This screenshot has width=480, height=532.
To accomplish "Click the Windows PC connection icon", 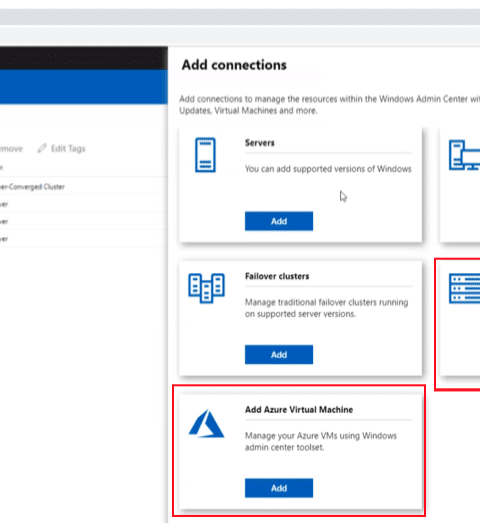I will pyautogui.click(x=464, y=155).
